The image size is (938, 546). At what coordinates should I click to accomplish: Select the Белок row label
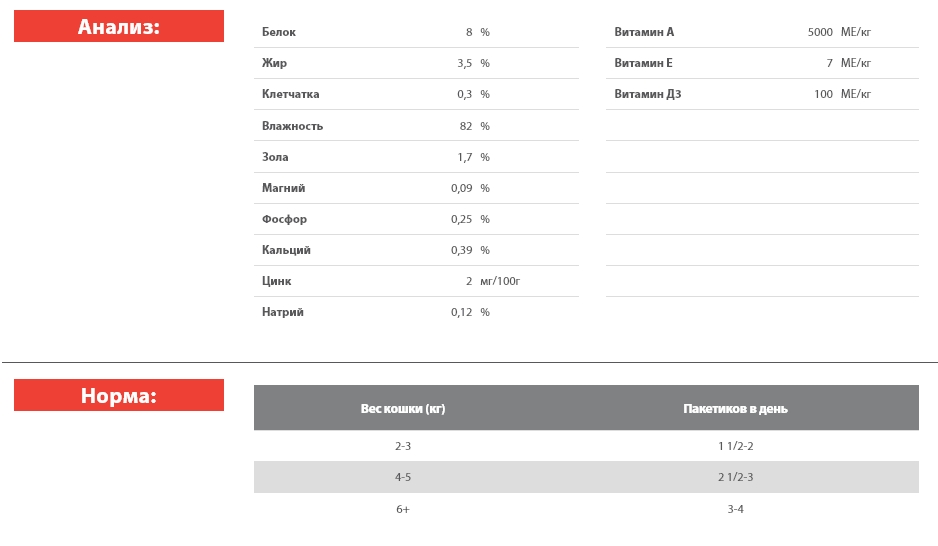click(279, 32)
